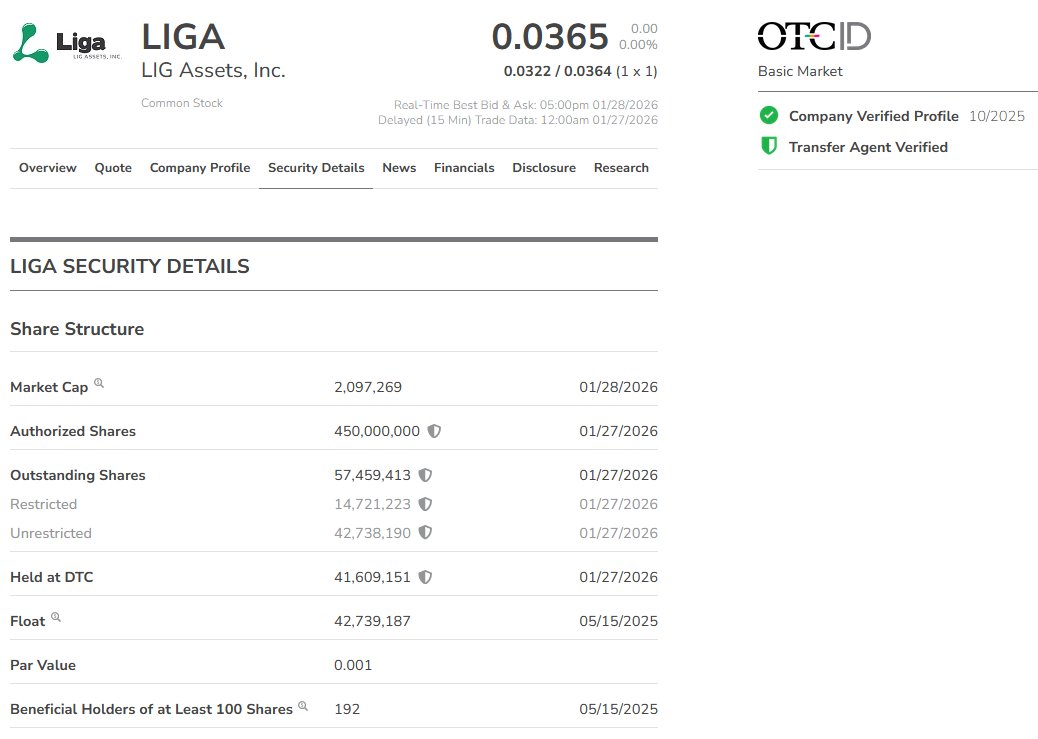Click the Liga company logo
Viewport: 1038px width, 739px height.
coord(67,43)
